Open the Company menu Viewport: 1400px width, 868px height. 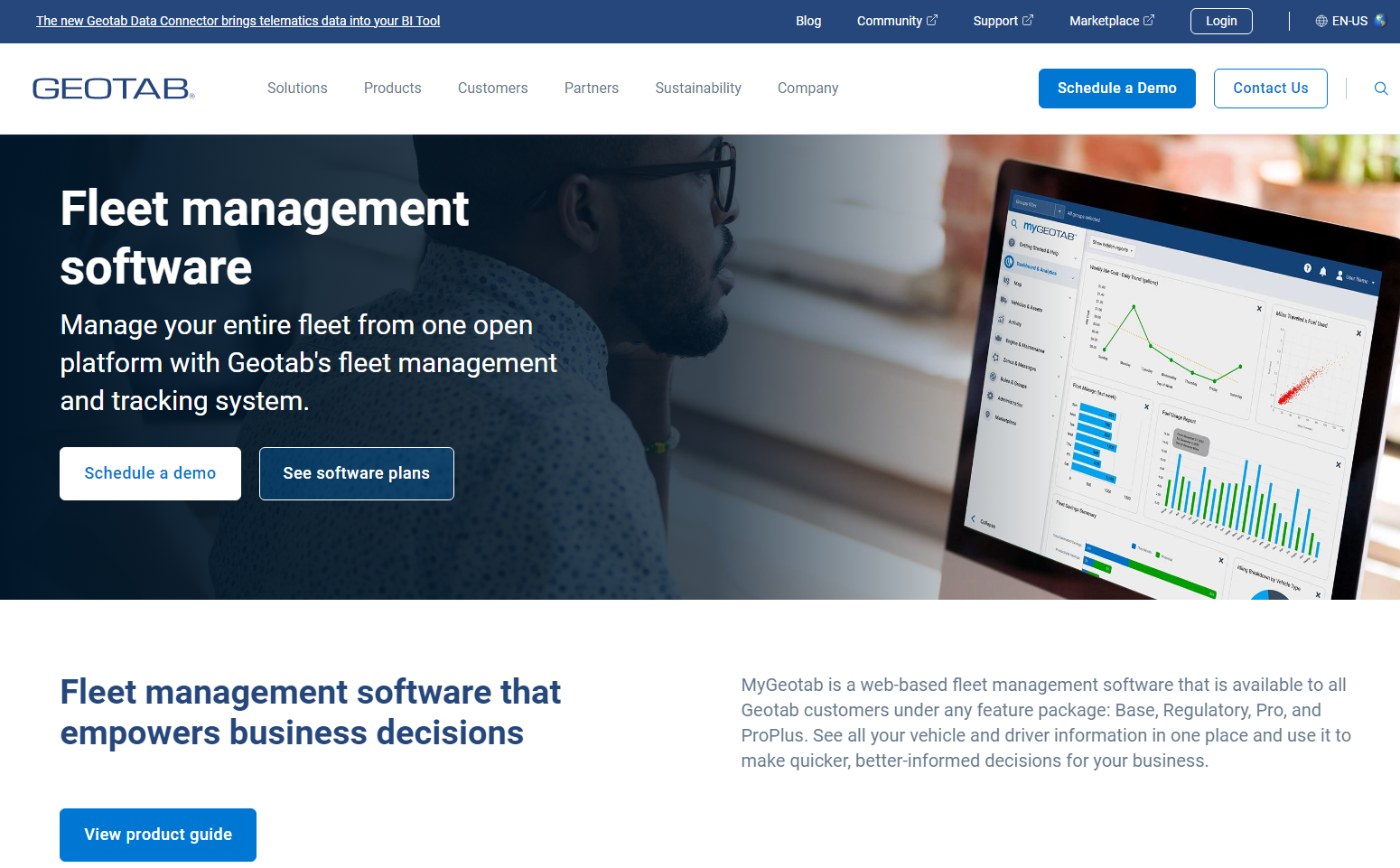coord(808,88)
